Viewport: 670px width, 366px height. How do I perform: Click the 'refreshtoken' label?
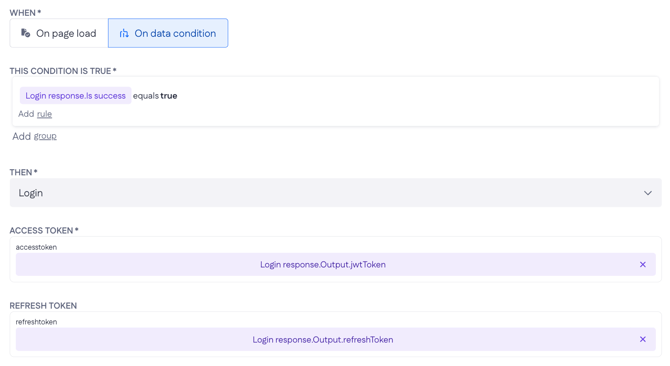click(36, 322)
